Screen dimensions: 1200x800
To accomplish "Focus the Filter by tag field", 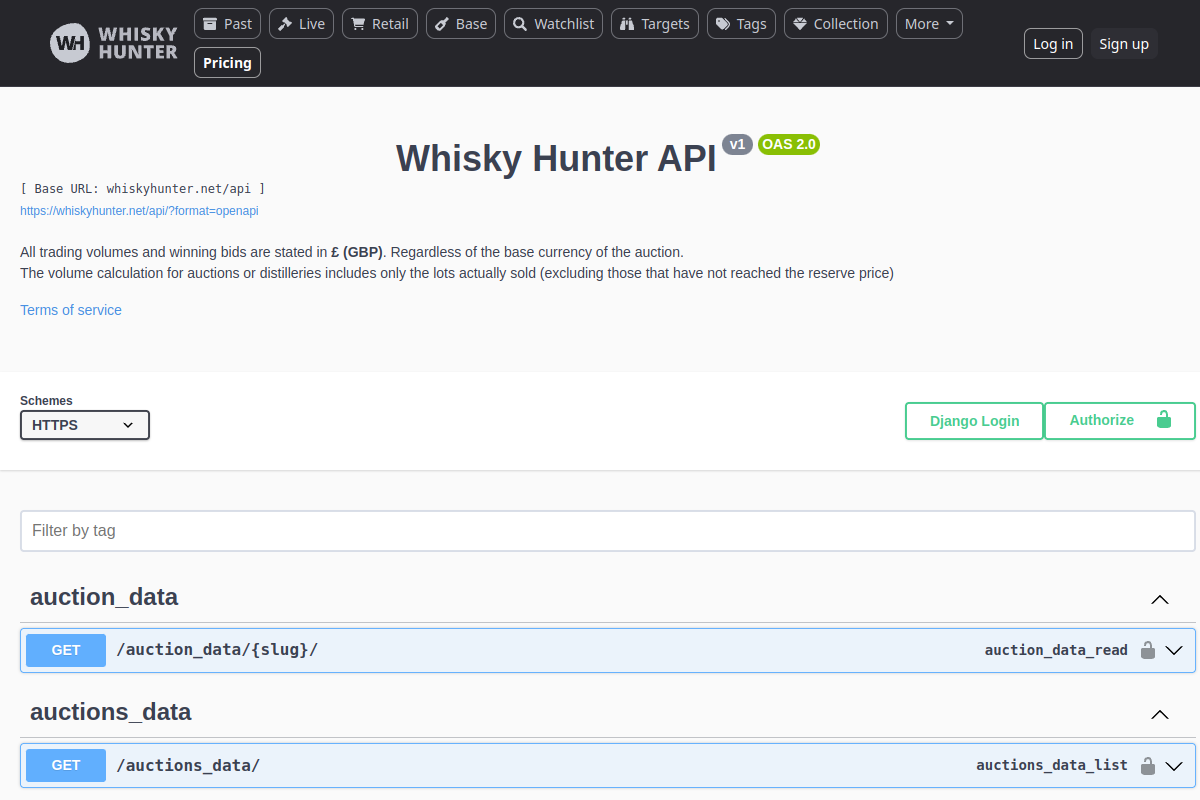I will 608,531.
